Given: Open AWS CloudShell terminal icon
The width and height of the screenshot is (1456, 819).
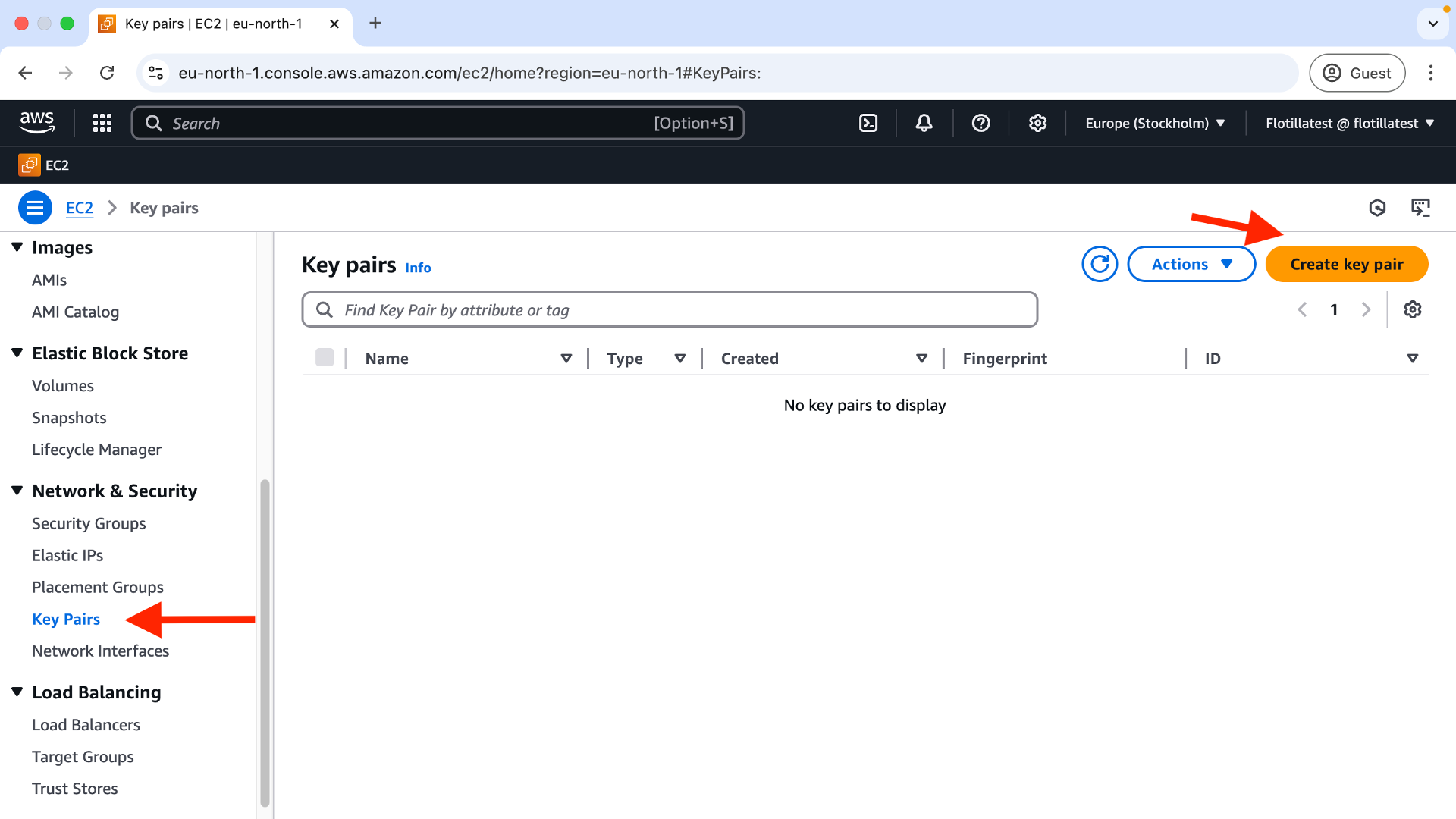Looking at the screenshot, I should (868, 123).
